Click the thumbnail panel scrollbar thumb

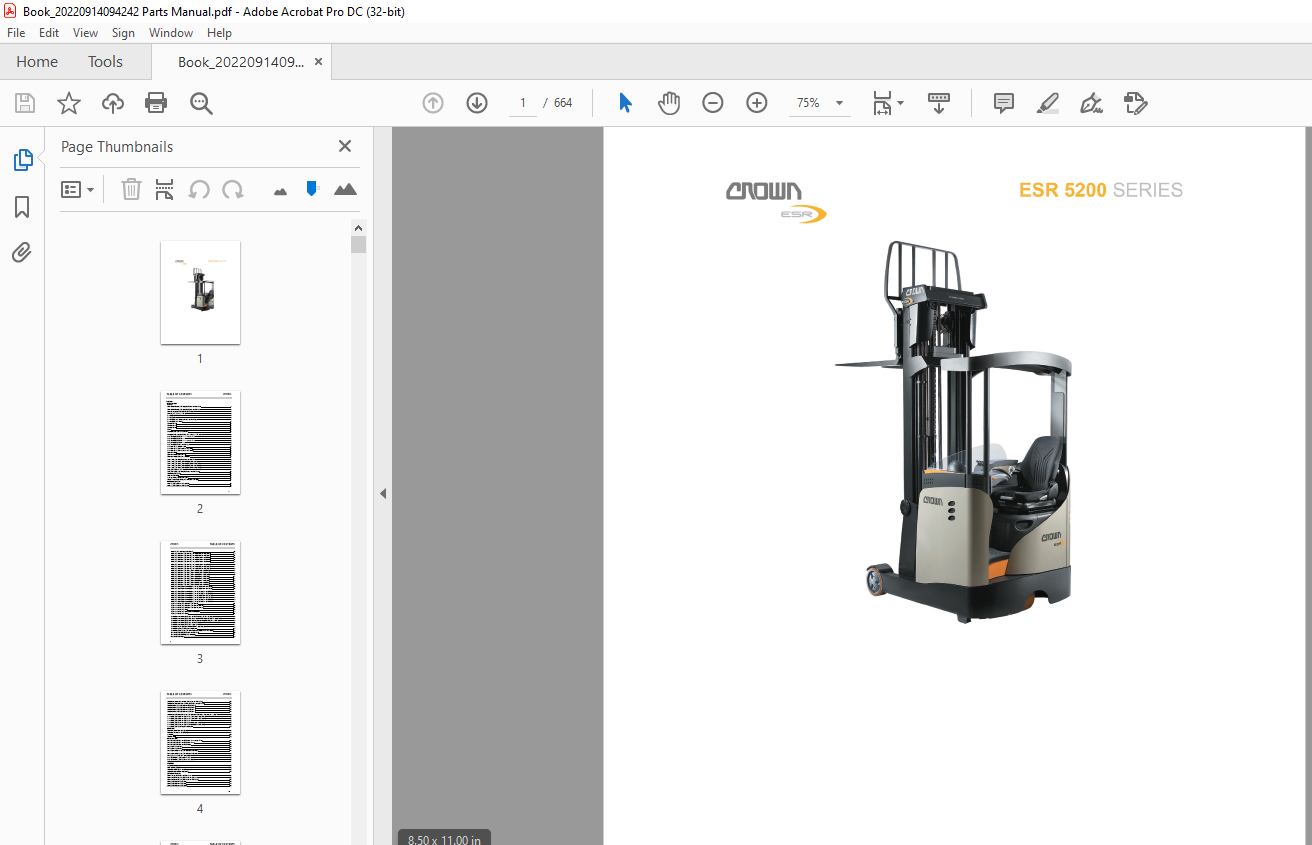pyautogui.click(x=358, y=245)
